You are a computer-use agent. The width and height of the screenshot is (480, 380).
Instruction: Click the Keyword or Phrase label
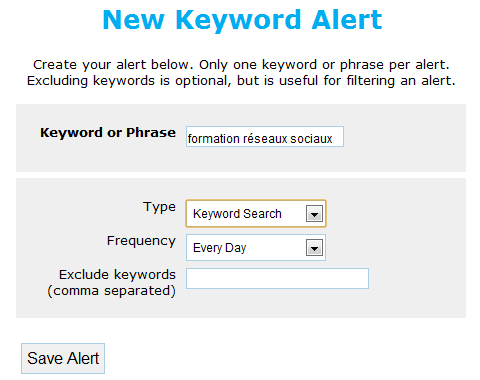tap(108, 133)
